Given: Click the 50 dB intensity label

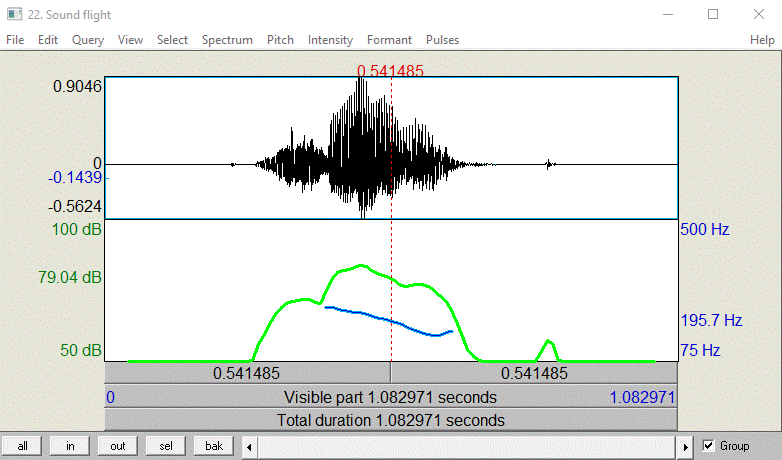Looking at the screenshot, I should 81,350.
